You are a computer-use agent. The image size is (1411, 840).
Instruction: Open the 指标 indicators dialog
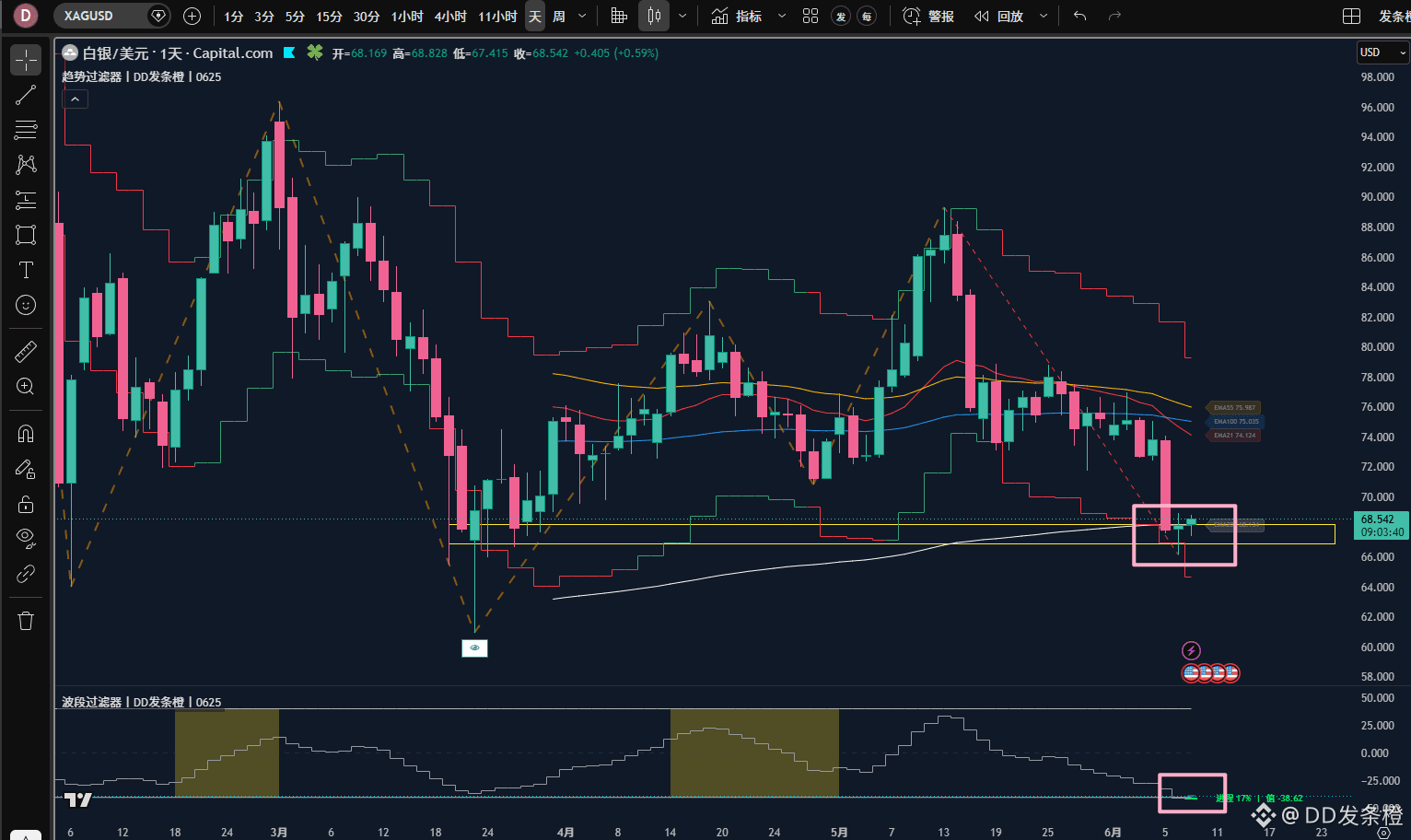point(737,17)
